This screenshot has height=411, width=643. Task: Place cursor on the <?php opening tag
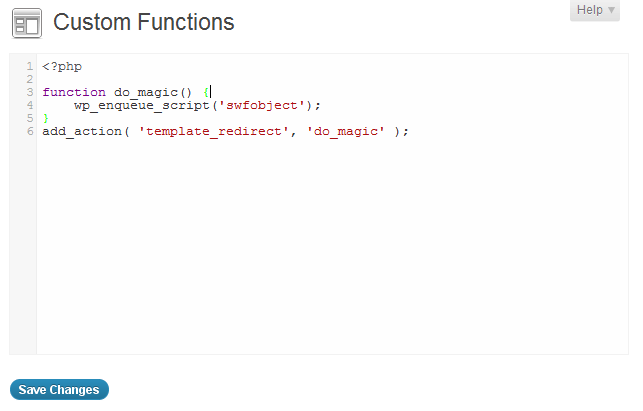62,66
